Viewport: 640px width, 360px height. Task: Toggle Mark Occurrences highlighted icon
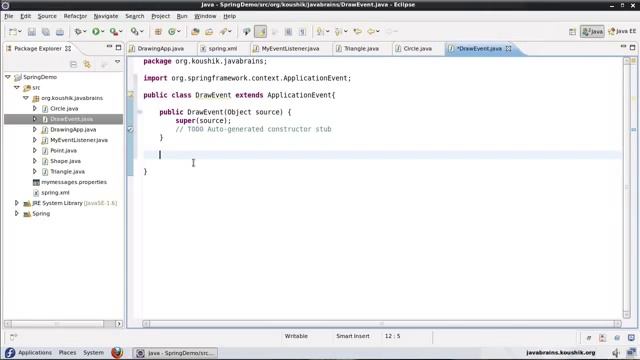260,31
